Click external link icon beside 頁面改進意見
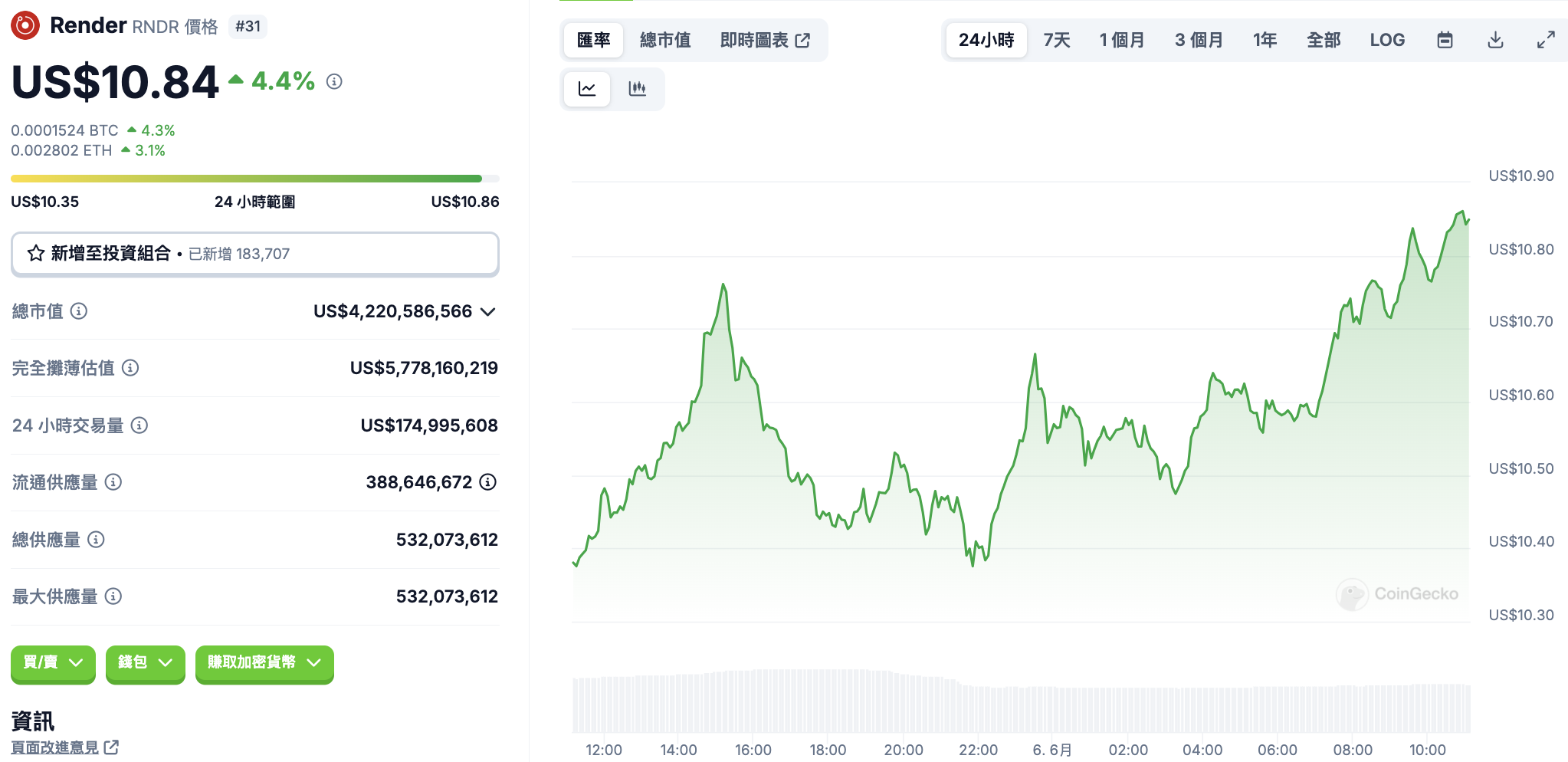 click(x=112, y=747)
